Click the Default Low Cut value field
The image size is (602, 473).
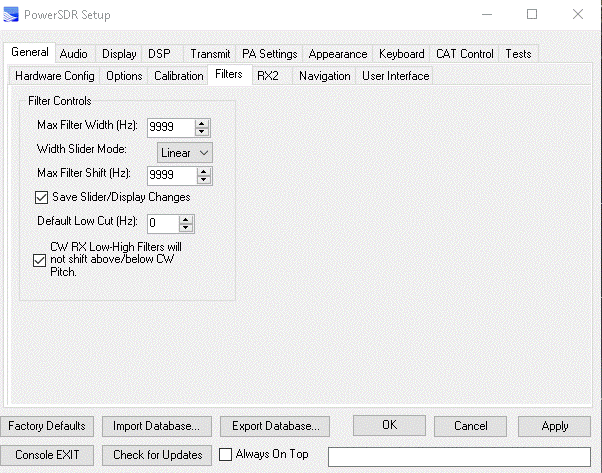coord(164,223)
